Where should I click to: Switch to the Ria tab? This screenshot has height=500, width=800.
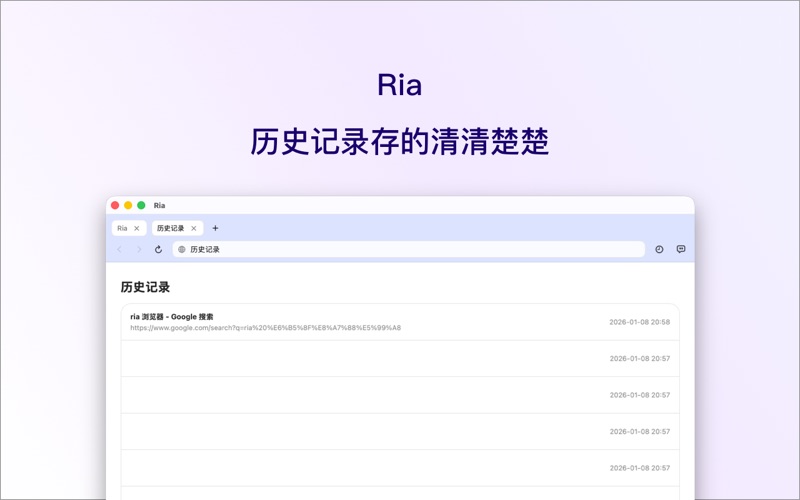point(129,228)
